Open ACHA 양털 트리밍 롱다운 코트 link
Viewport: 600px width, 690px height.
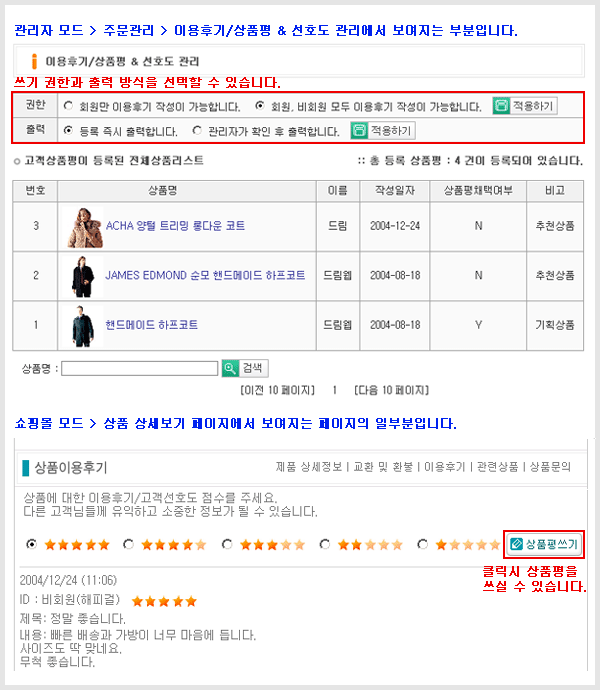tap(175, 226)
